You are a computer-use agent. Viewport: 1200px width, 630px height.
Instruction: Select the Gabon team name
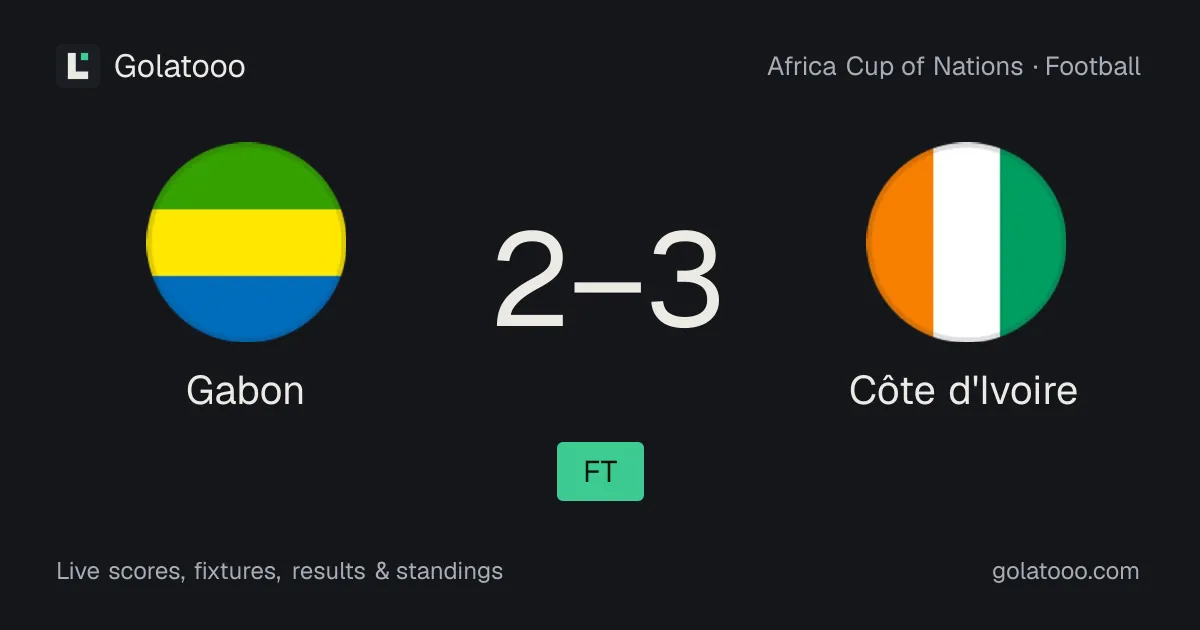pyautogui.click(x=245, y=390)
